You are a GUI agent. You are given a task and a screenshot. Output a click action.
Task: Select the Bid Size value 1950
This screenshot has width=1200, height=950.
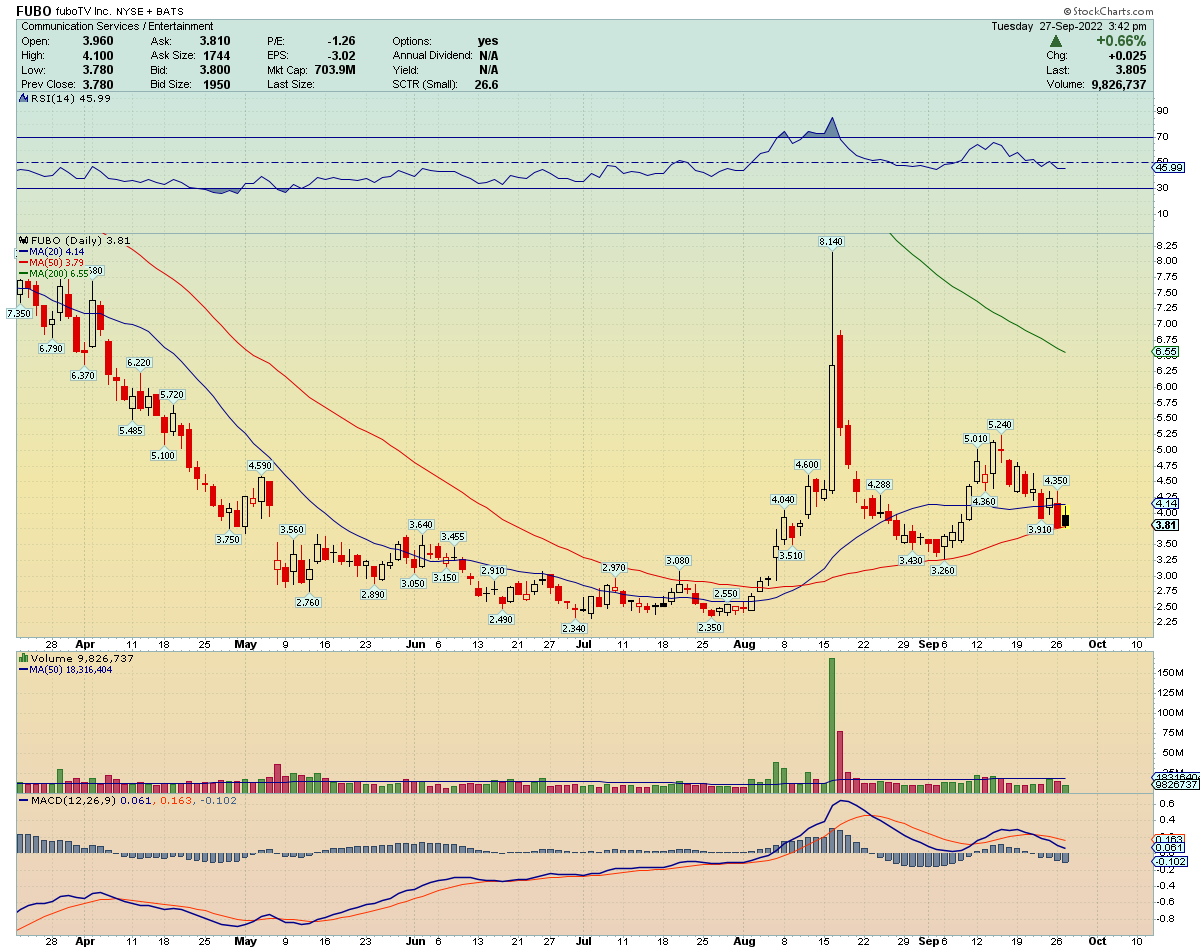point(215,85)
